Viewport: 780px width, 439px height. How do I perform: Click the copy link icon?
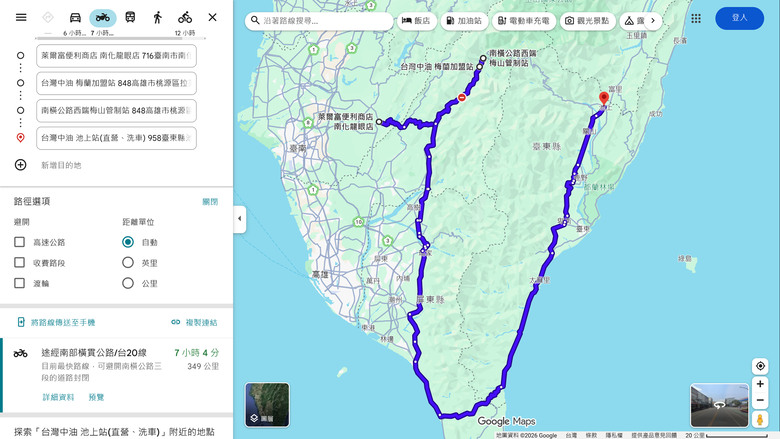(x=176, y=322)
